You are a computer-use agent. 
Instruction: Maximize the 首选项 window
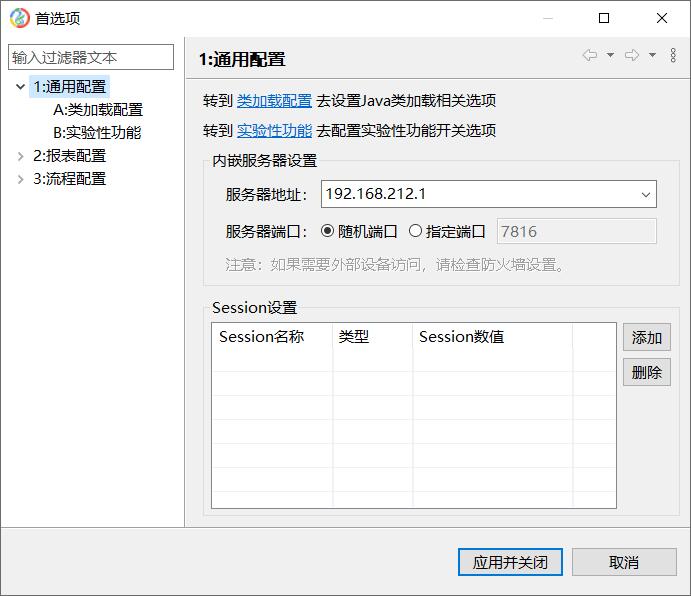pos(604,18)
